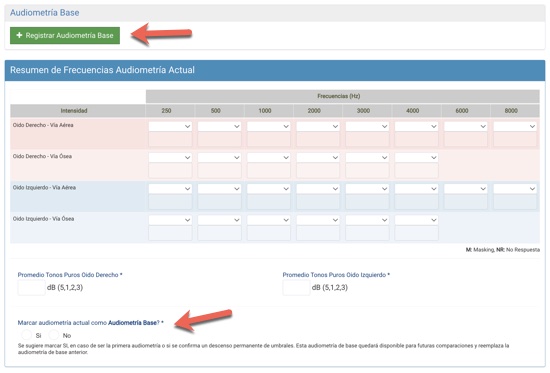The image size is (550, 373).
Task: Open Oído Izquierdo Vía Ósea 4000 Hz dropdown
Action: (416, 220)
